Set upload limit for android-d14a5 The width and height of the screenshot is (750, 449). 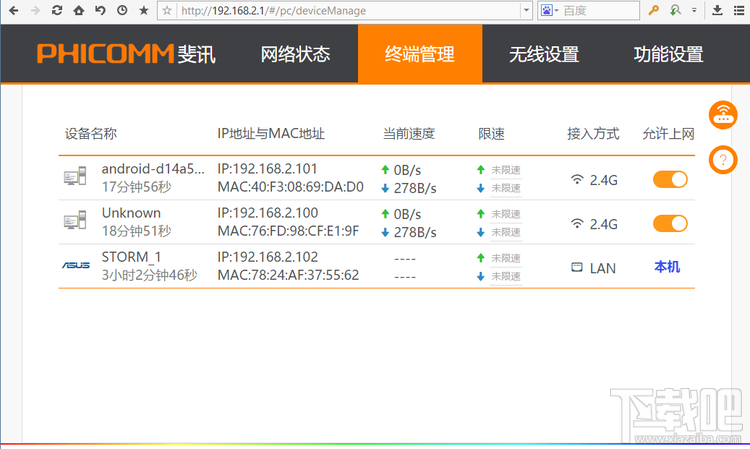tap(506, 170)
